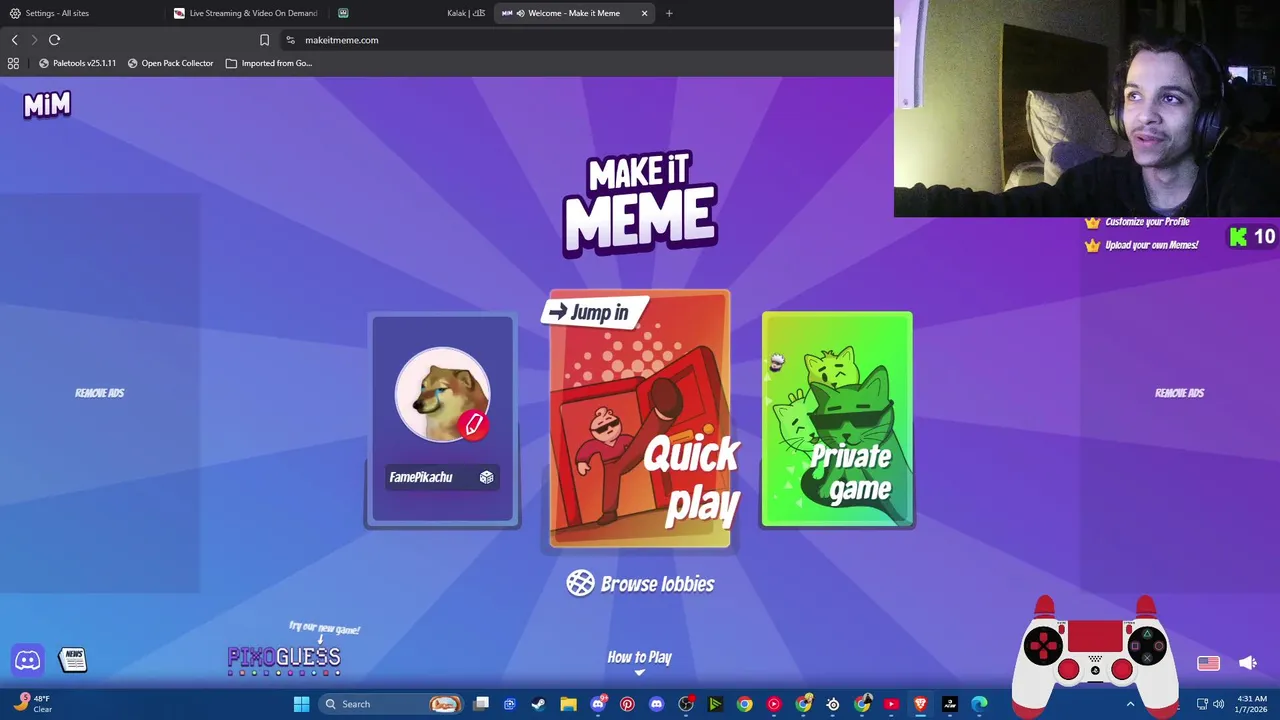The width and height of the screenshot is (1280, 720).
Task: Open Microsoft Edge from the taskbar
Action: [x=979, y=704]
